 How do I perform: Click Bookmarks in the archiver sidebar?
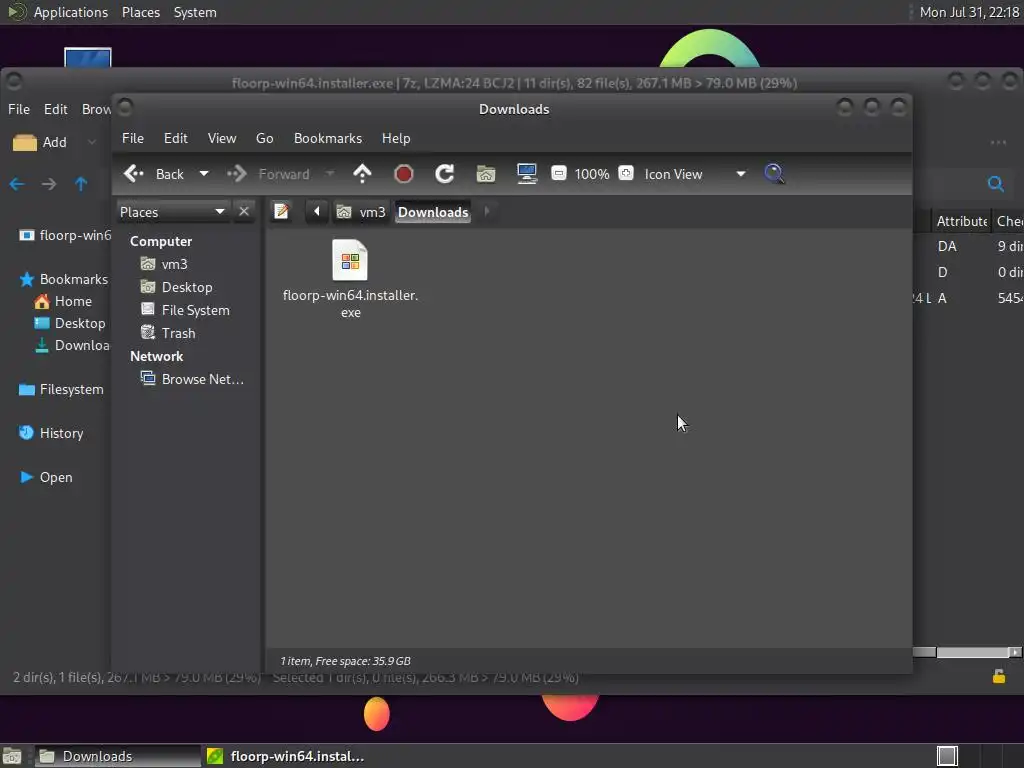click(x=63, y=280)
